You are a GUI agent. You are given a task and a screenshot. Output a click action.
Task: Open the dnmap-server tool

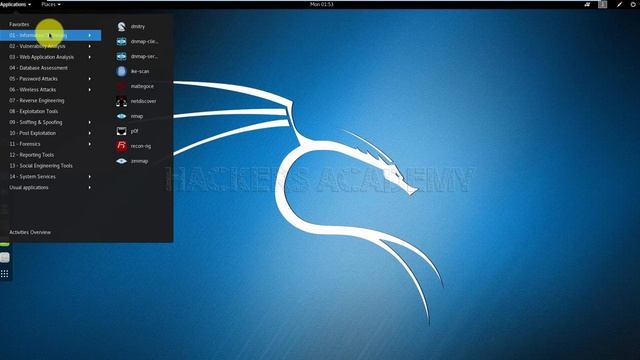[137, 56]
